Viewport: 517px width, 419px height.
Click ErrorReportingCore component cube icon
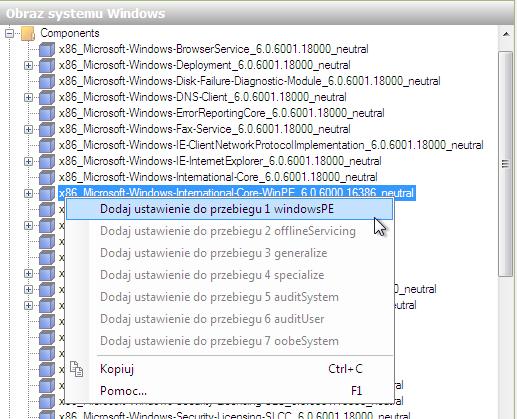click(x=47, y=113)
